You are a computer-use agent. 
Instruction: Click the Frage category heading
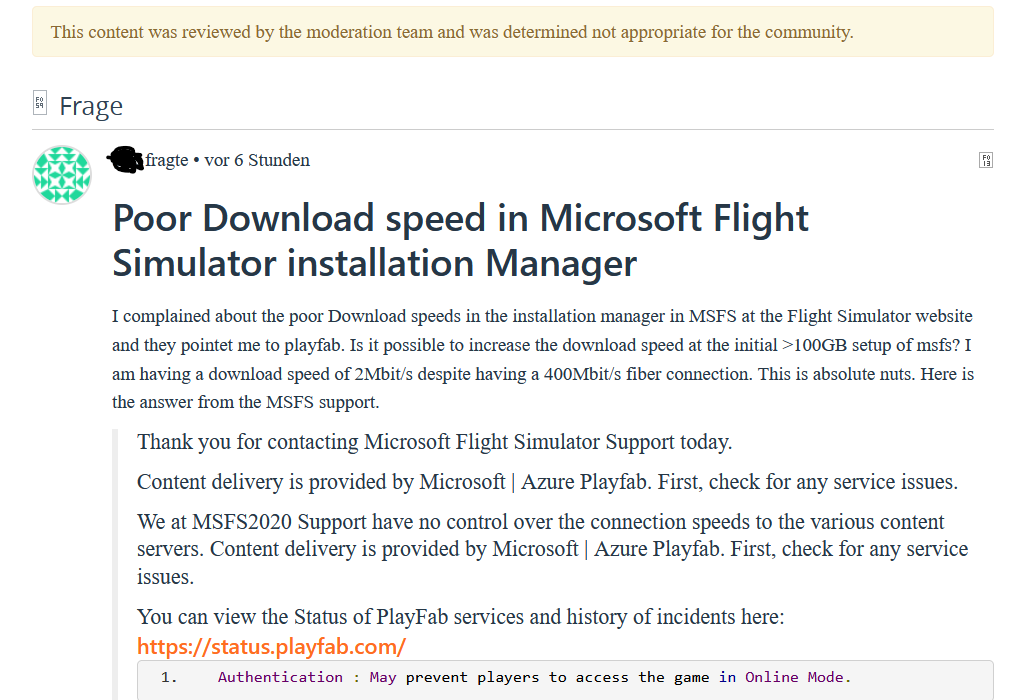[x=92, y=105]
